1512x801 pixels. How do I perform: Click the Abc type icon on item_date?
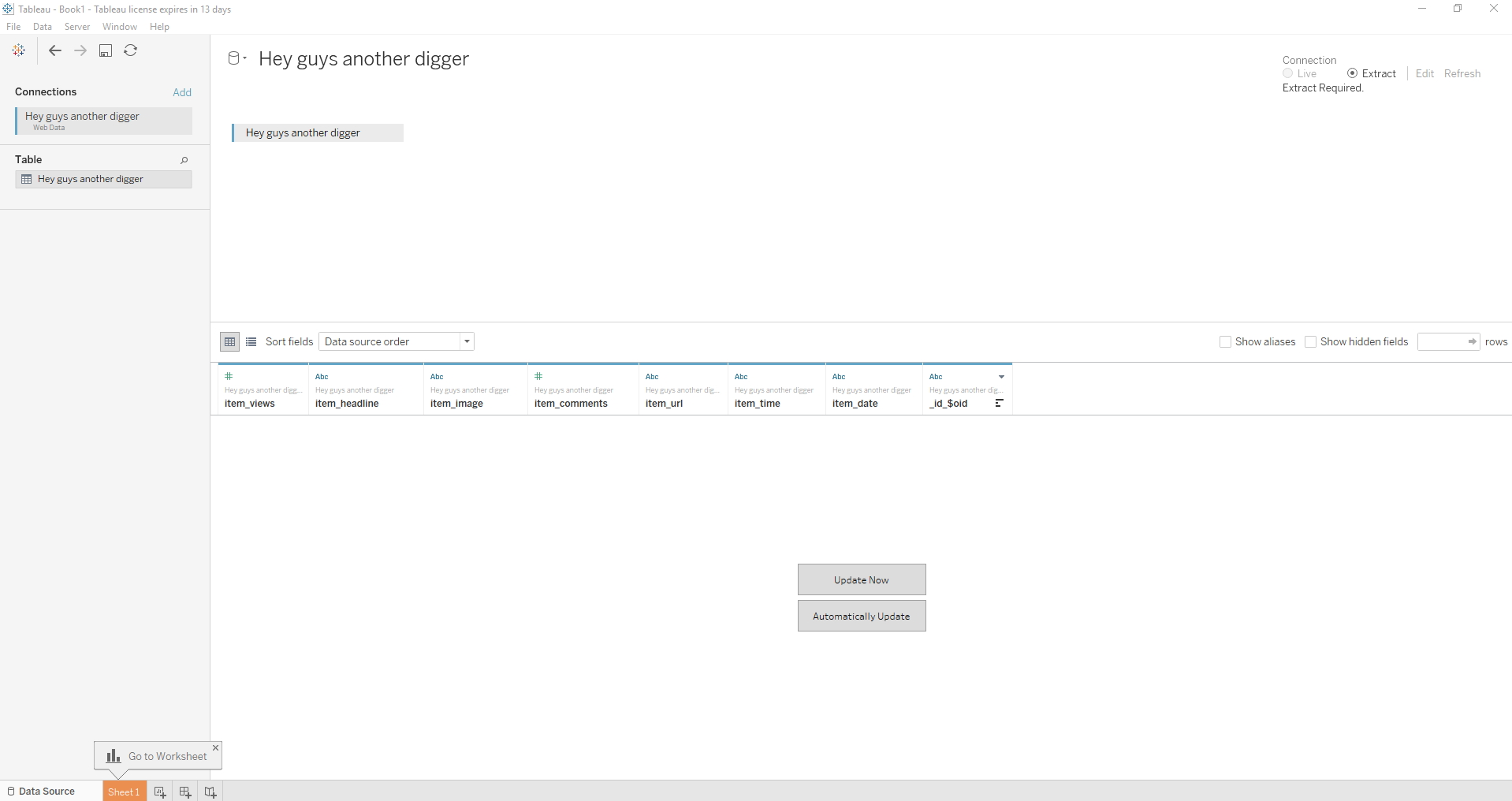coord(839,377)
